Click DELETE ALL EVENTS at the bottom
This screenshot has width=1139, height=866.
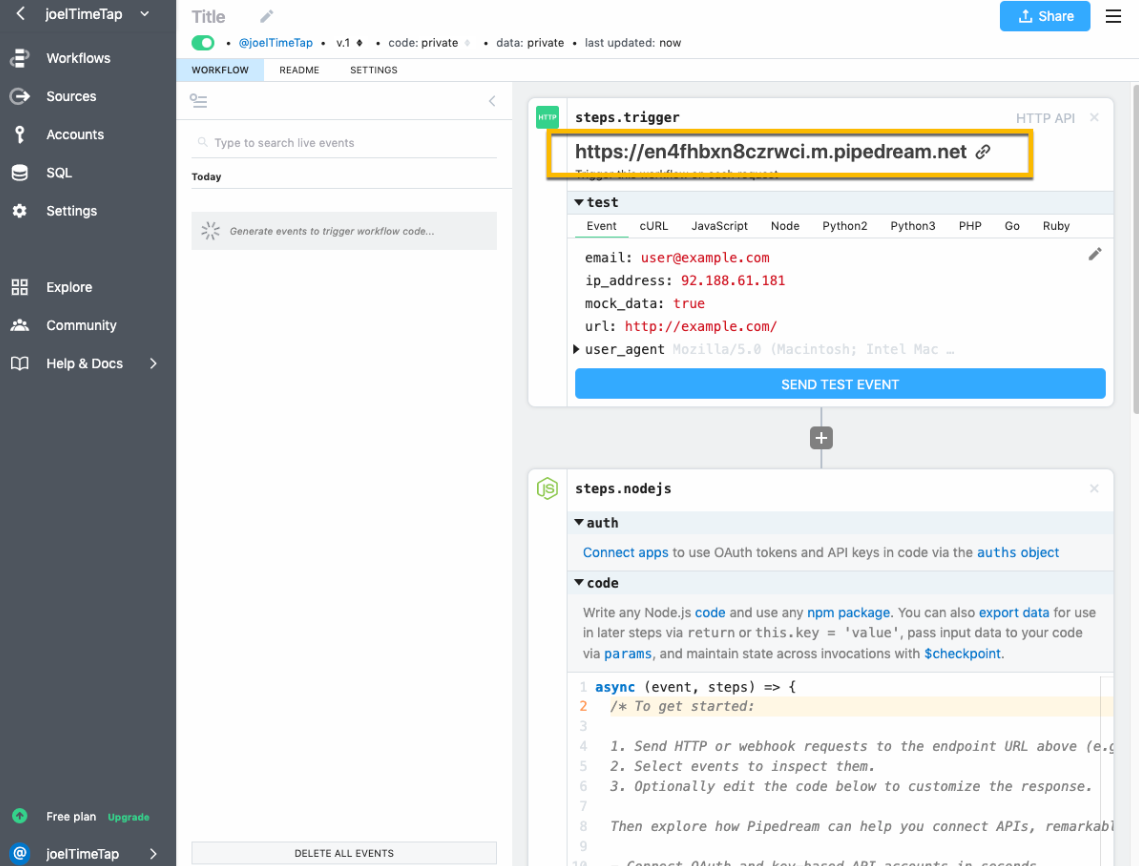[x=344, y=852]
